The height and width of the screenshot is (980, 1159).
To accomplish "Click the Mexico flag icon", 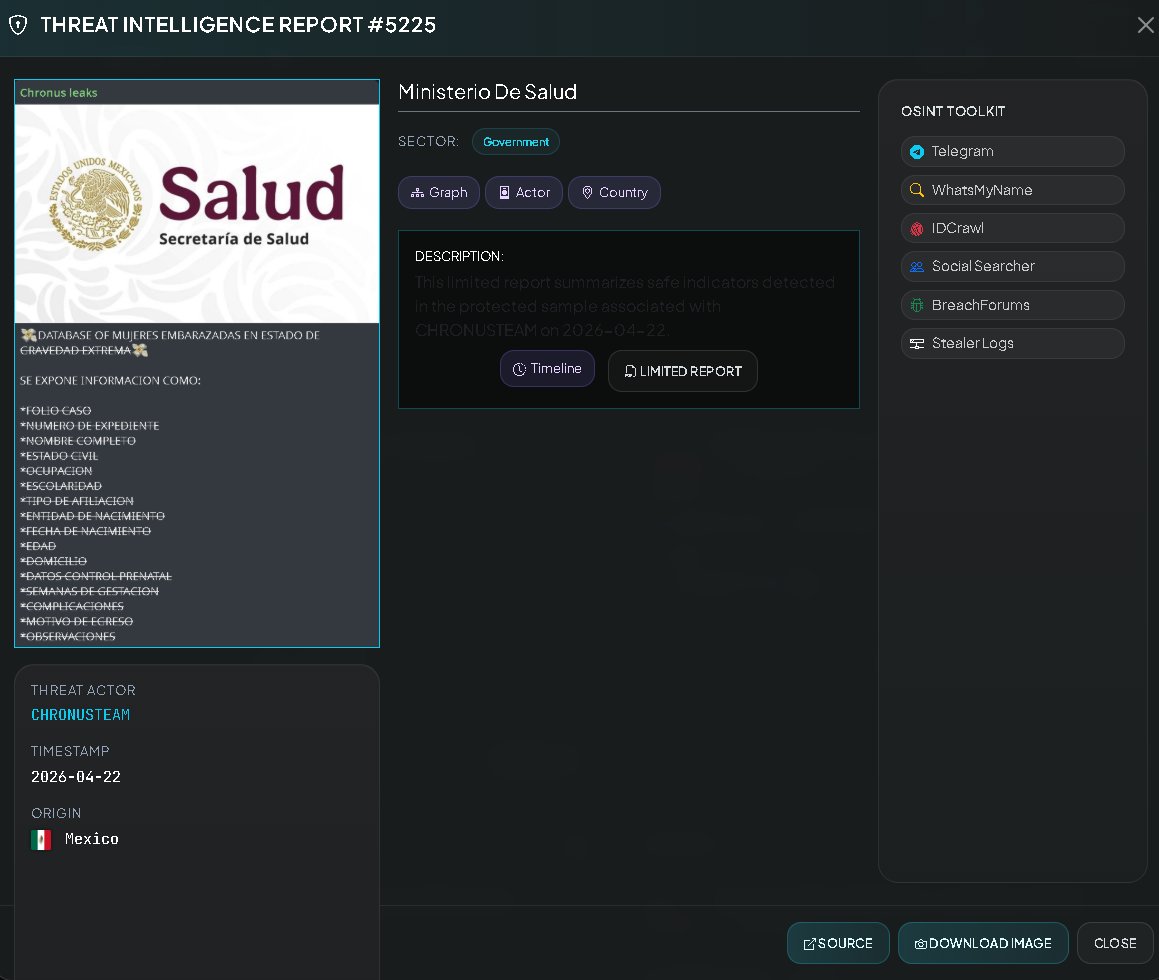I will tap(41, 840).
